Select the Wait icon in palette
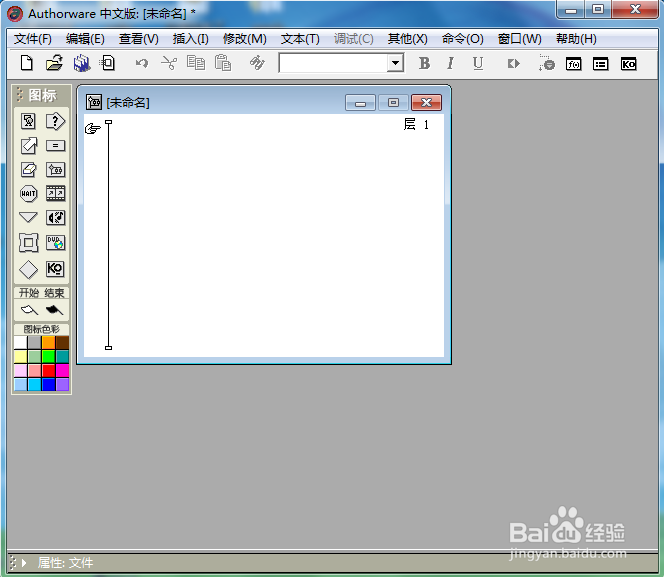 (x=28, y=193)
